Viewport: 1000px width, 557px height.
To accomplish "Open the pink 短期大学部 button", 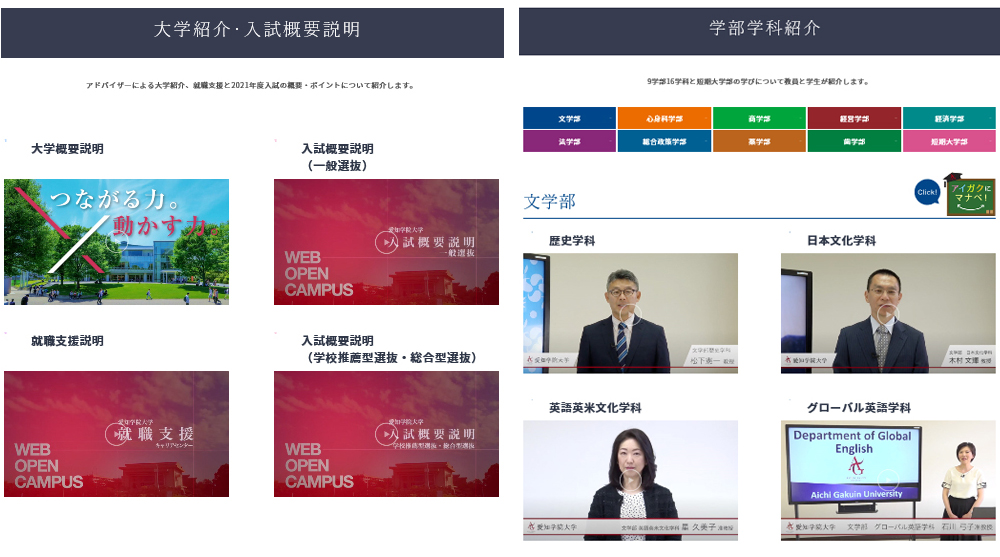I will click(x=949, y=141).
